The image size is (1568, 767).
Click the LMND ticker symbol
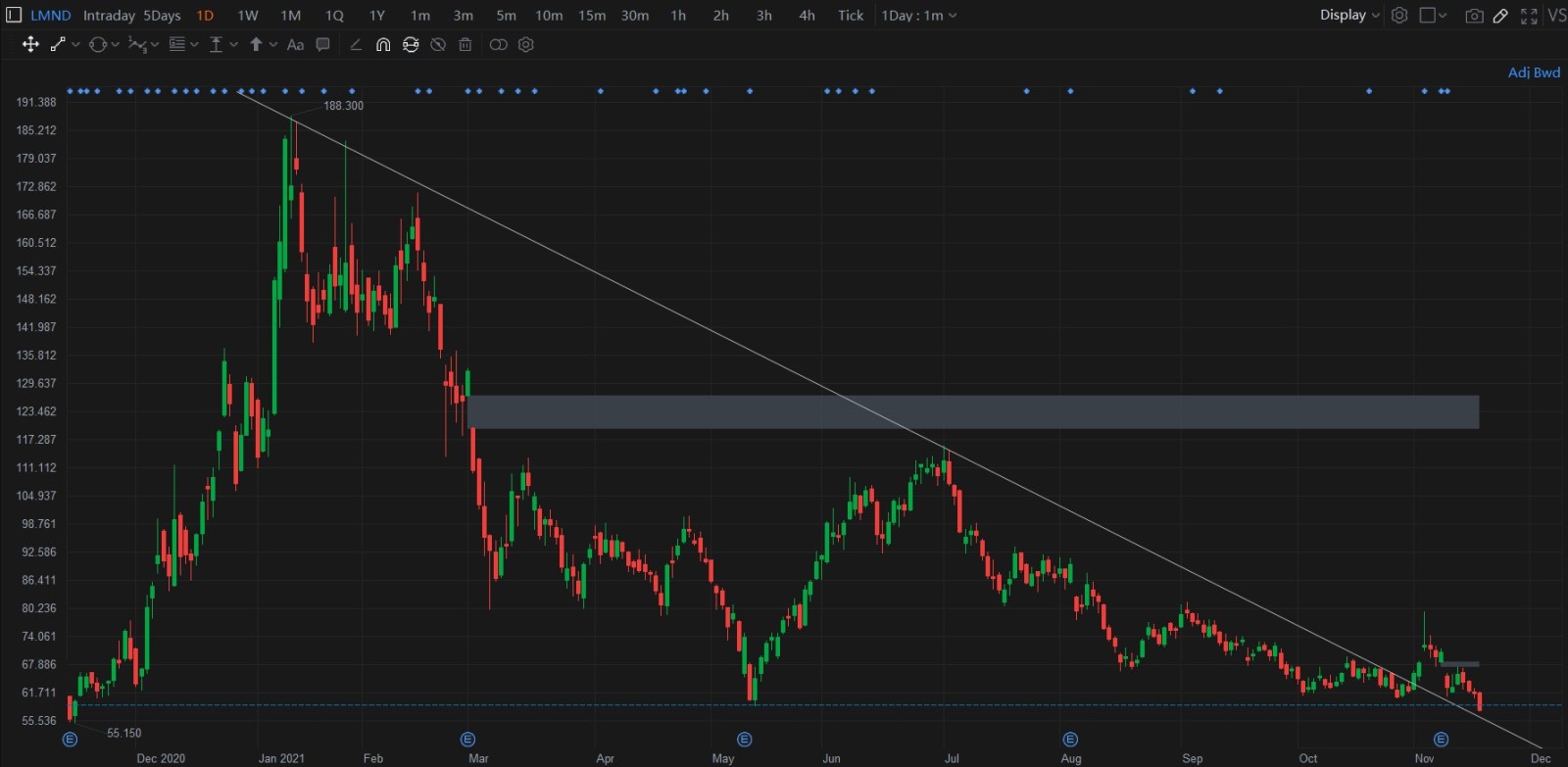(51, 16)
